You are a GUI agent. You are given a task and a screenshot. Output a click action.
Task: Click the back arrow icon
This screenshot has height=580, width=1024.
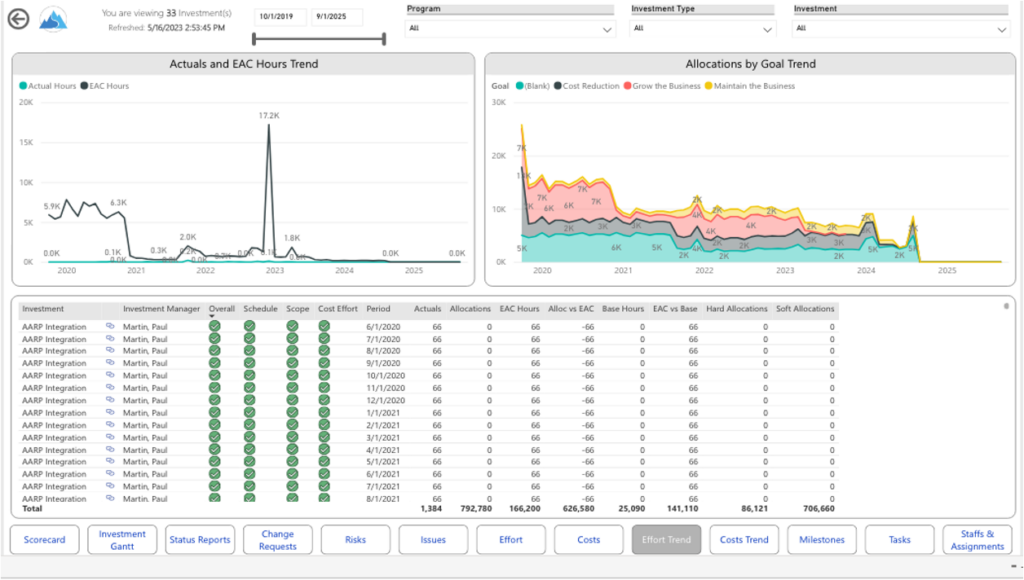(x=18, y=19)
